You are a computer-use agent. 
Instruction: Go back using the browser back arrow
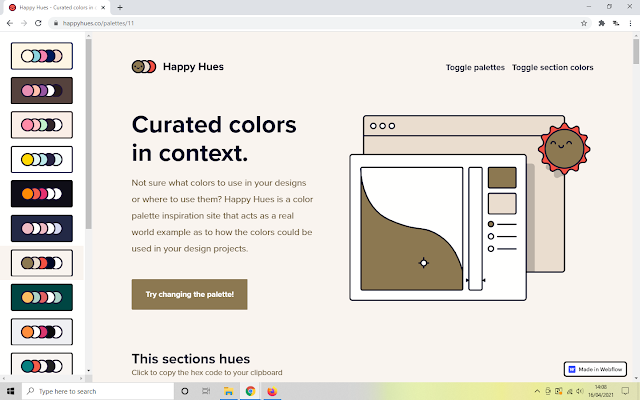point(10,23)
